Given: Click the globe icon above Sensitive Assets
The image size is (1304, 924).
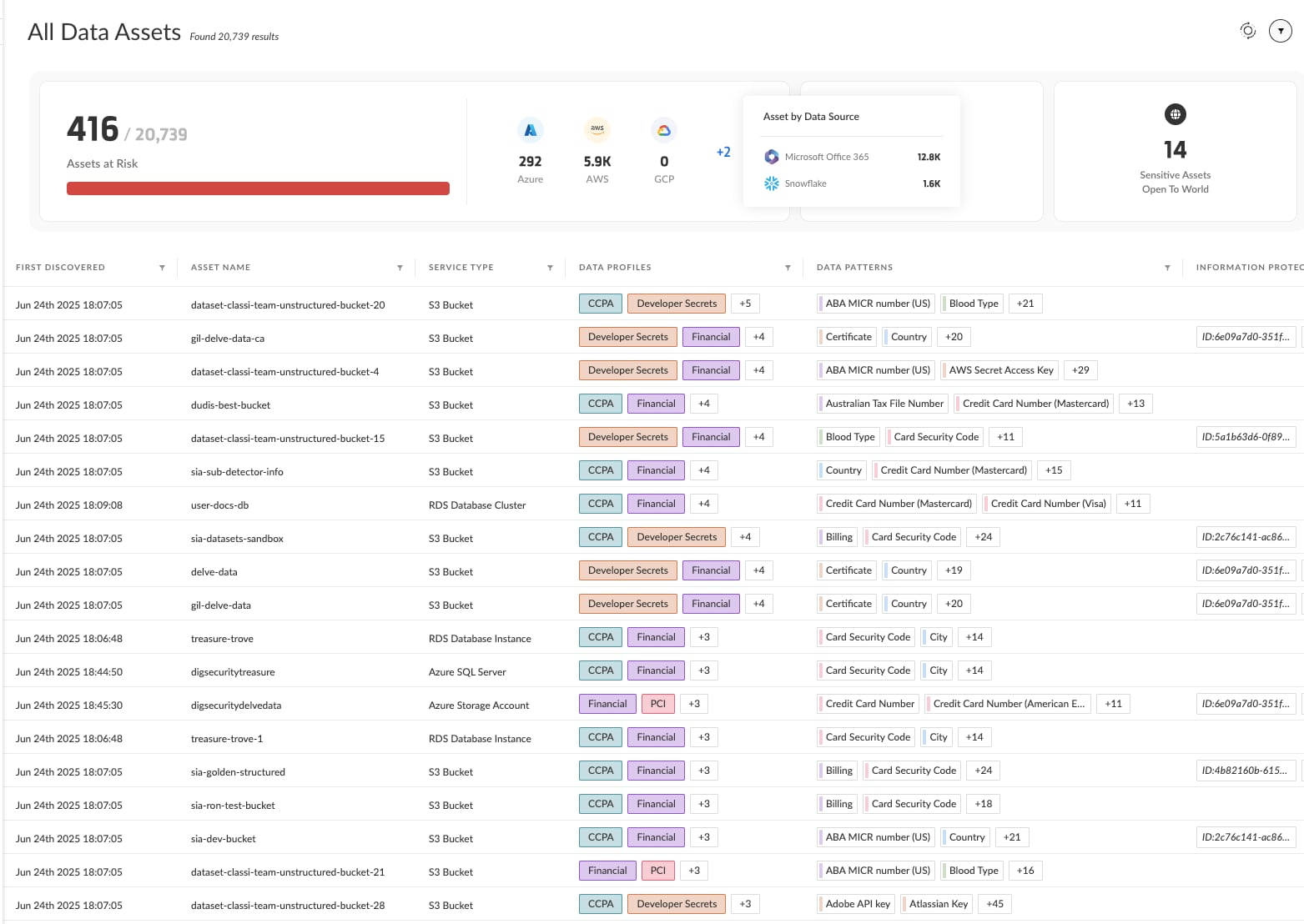Looking at the screenshot, I should coord(1175,114).
